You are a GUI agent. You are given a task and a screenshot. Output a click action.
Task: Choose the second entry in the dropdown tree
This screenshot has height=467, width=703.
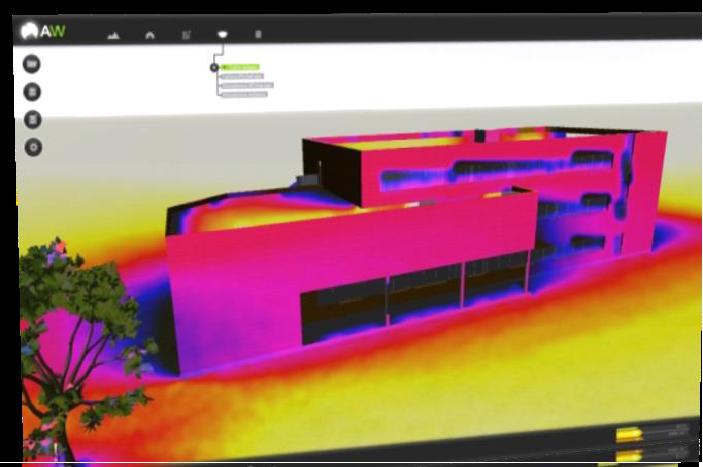(x=243, y=76)
